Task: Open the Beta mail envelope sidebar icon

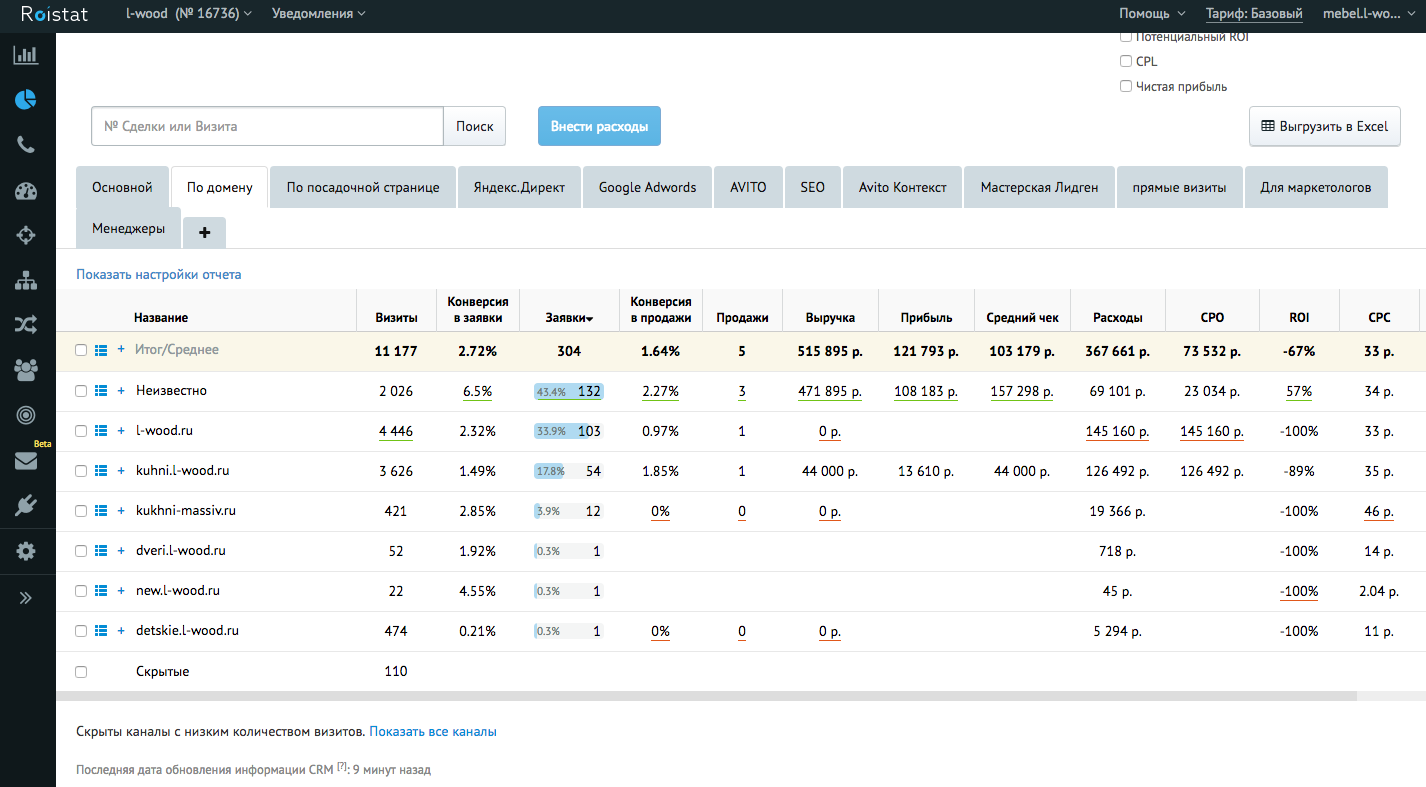Action: point(25,461)
